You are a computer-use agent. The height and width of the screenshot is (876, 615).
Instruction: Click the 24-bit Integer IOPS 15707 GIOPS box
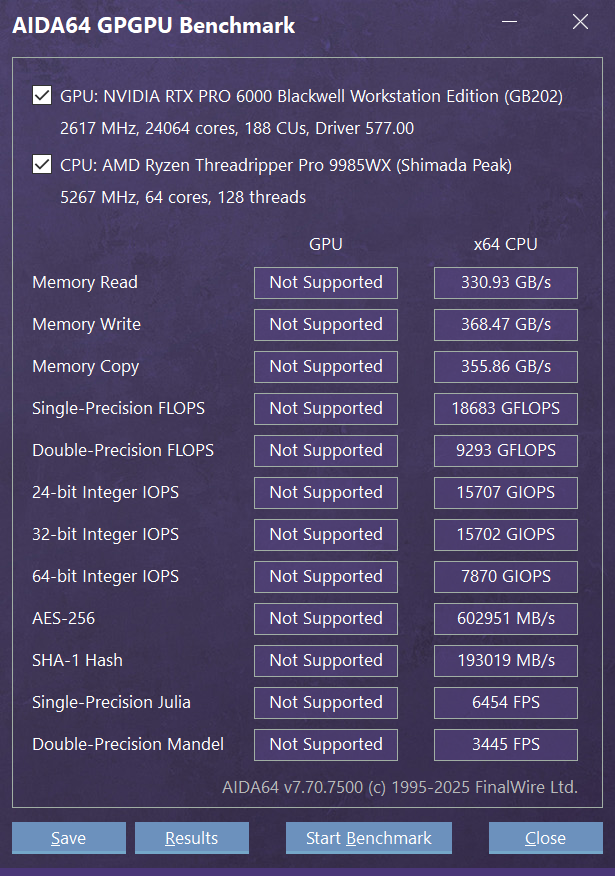506,492
